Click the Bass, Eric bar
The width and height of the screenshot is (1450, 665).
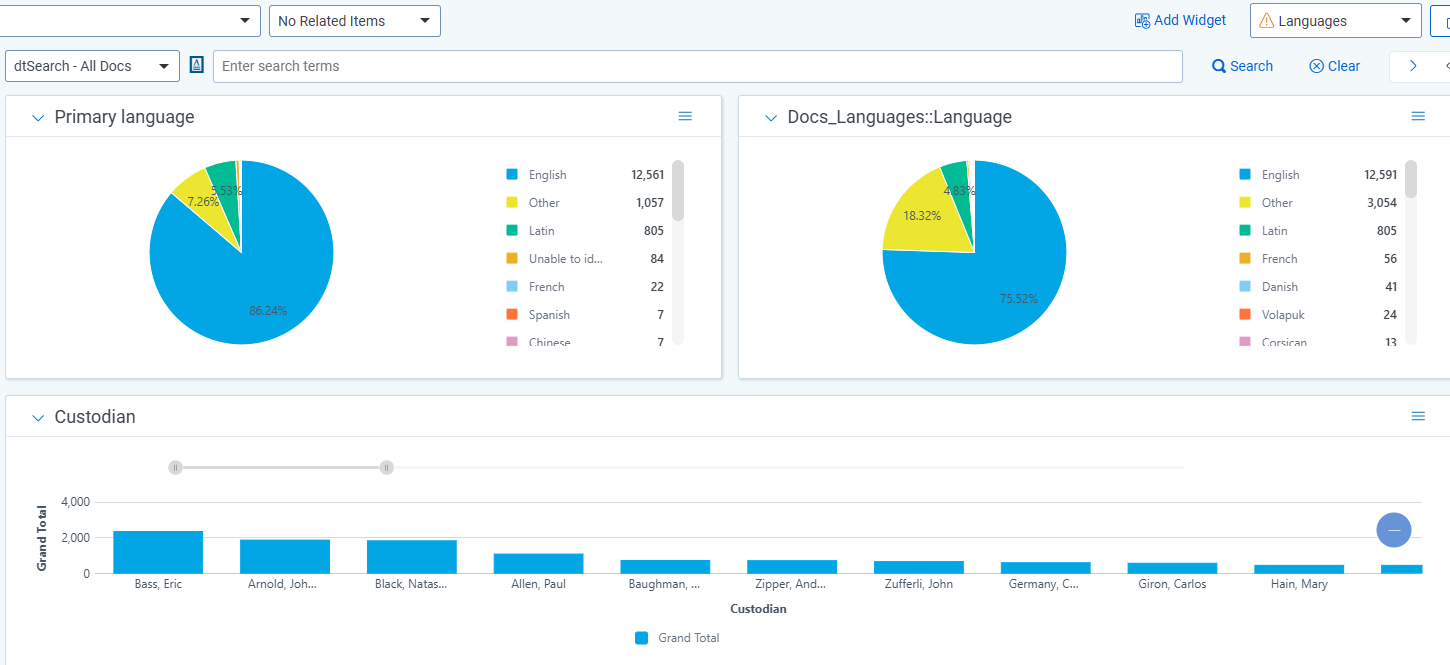(x=158, y=552)
